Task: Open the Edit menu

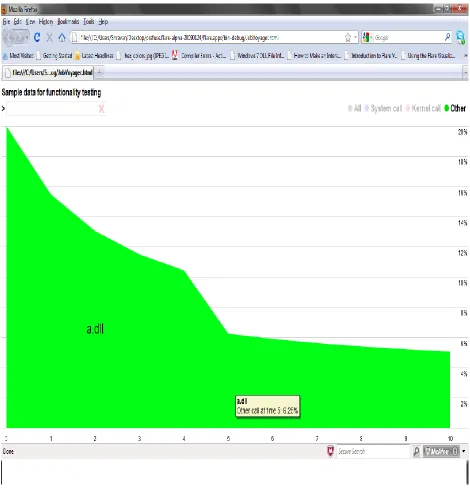Action: [x=17, y=22]
